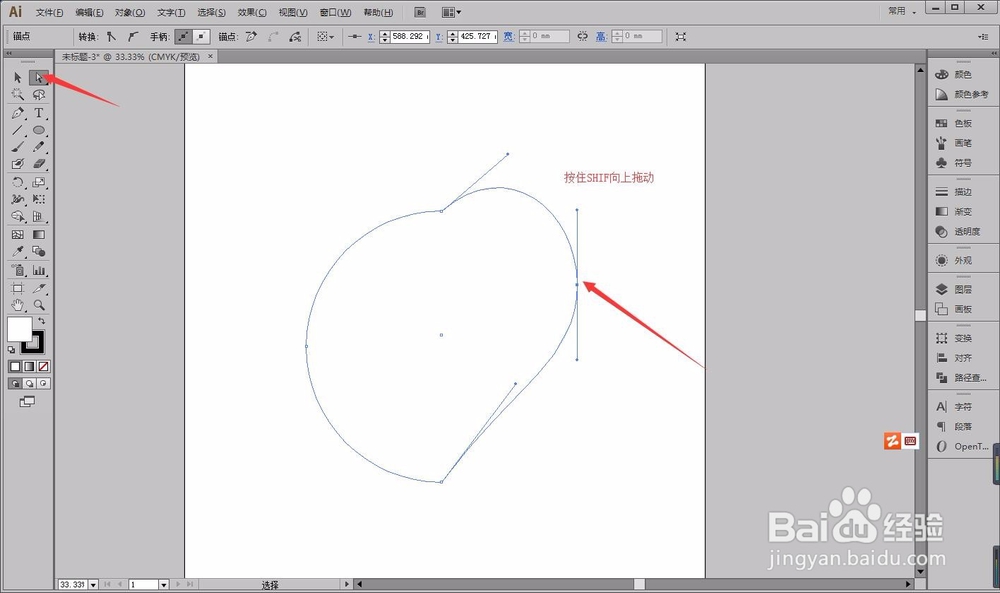This screenshot has height=593, width=1000.
Task: Launch Bridge with the Br button
Action: tap(420, 12)
